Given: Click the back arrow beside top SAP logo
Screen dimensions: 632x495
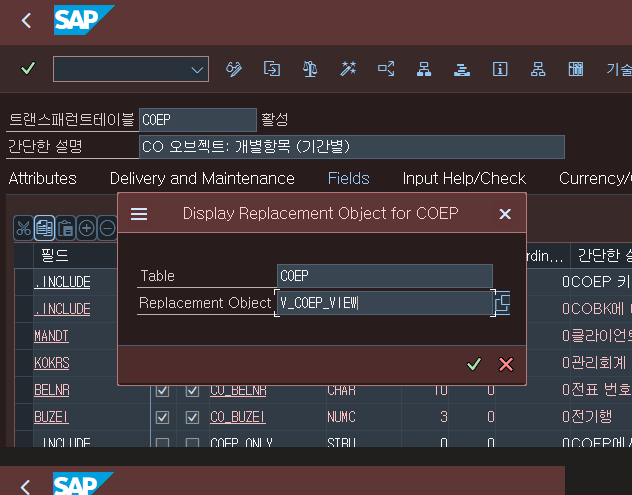Looking at the screenshot, I should tap(27, 20).
